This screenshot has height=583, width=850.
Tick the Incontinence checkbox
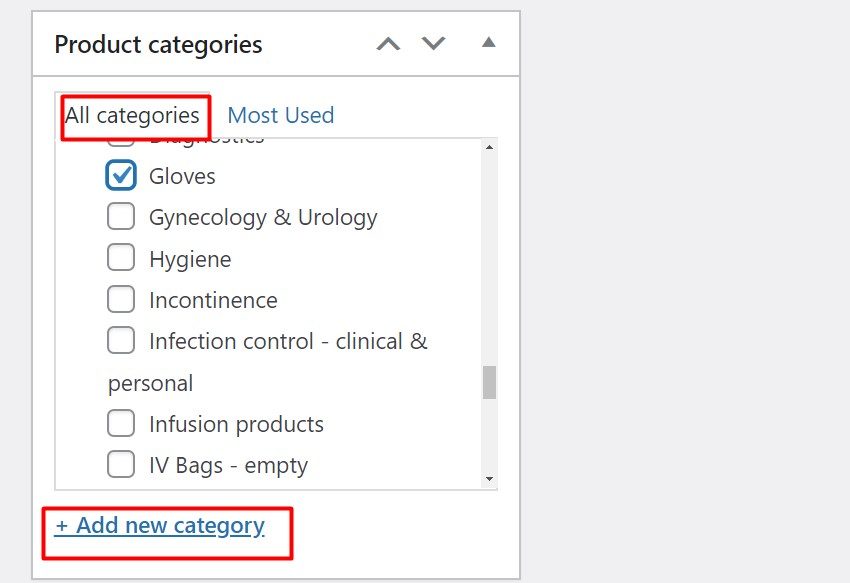[x=121, y=299]
